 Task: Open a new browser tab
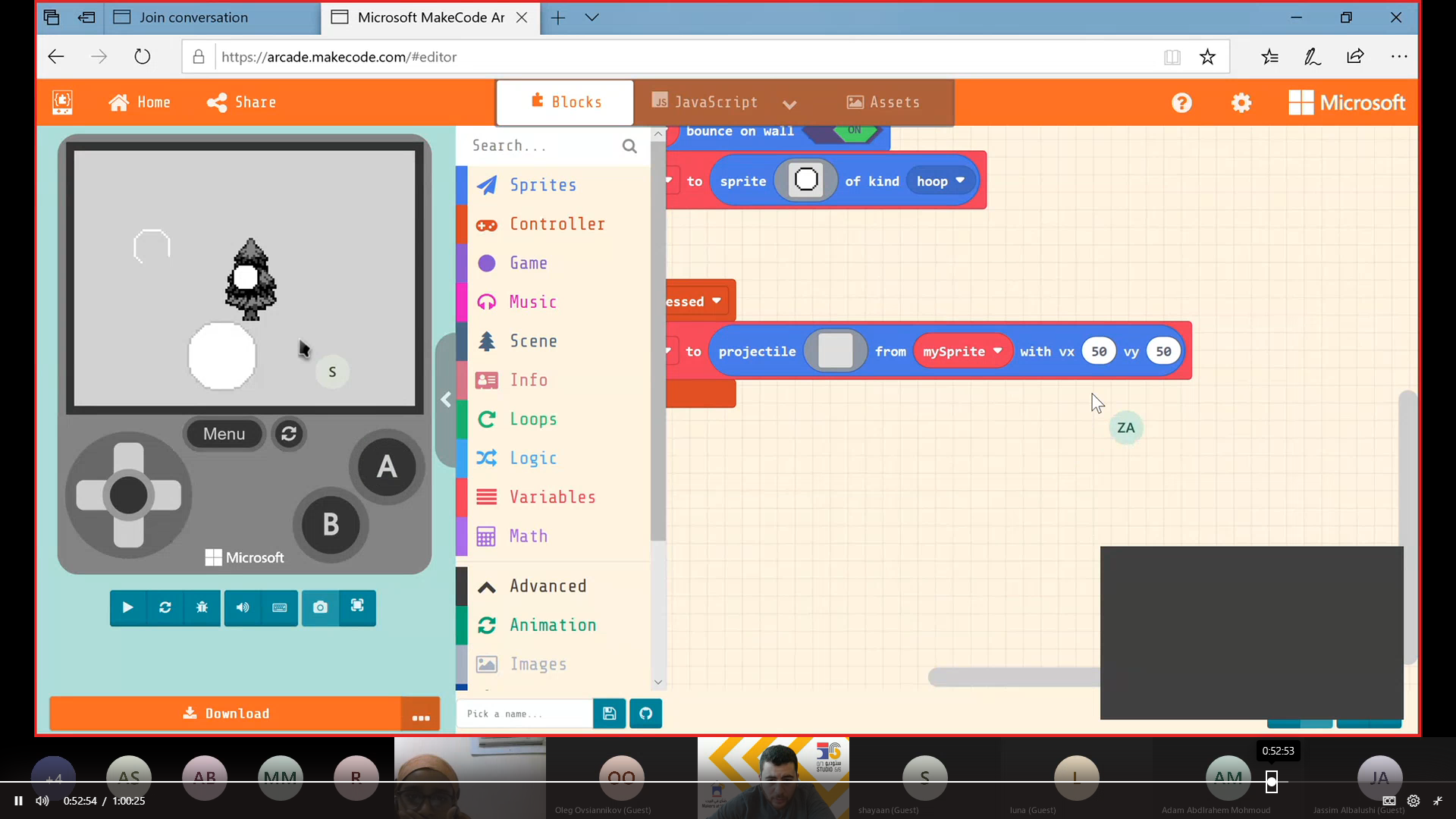[558, 17]
